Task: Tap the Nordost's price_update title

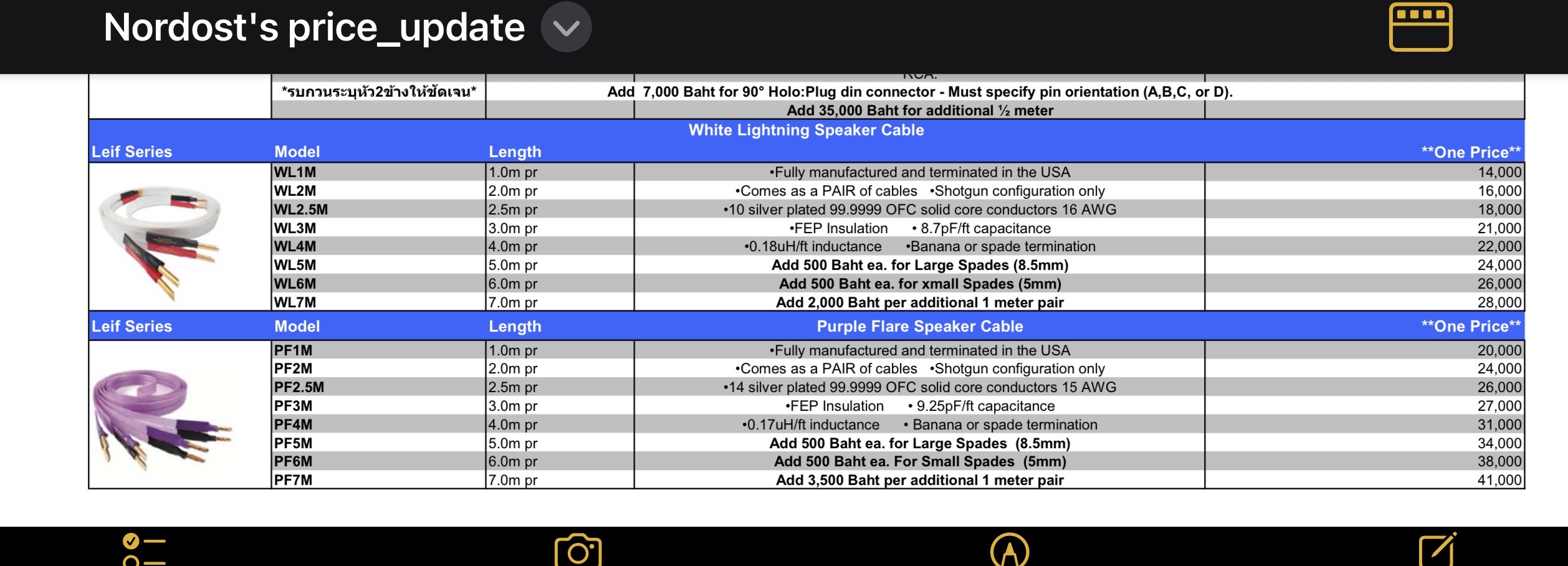Action: pyautogui.click(x=314, y=27)
